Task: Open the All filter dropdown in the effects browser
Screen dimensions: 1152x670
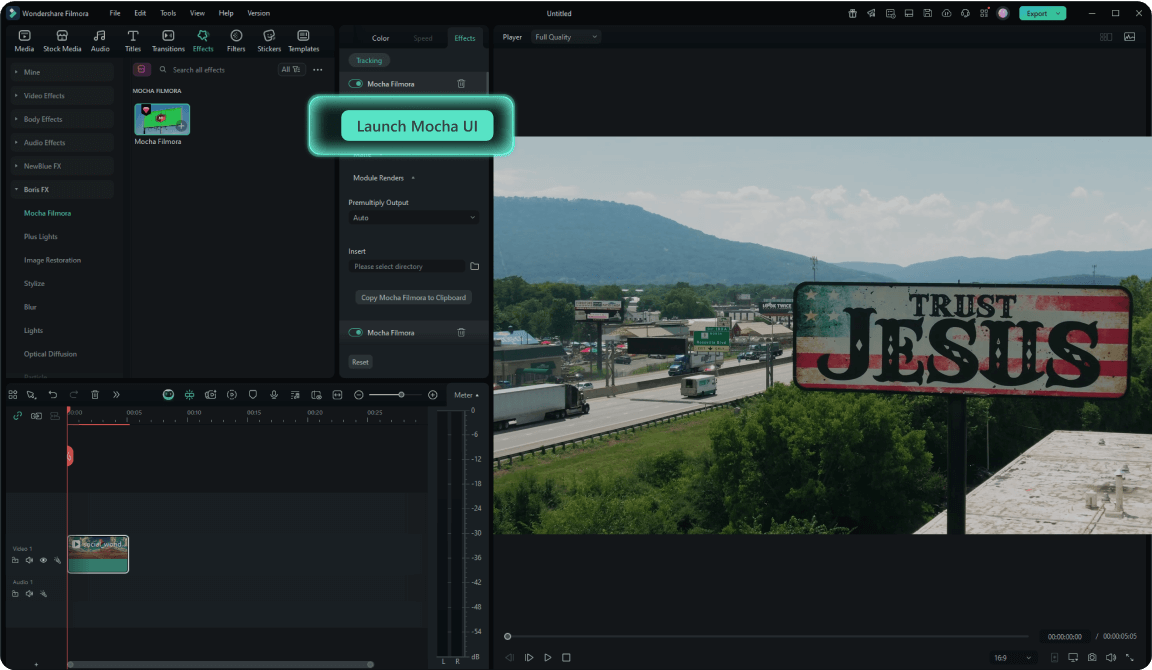Action: (291, 69)
